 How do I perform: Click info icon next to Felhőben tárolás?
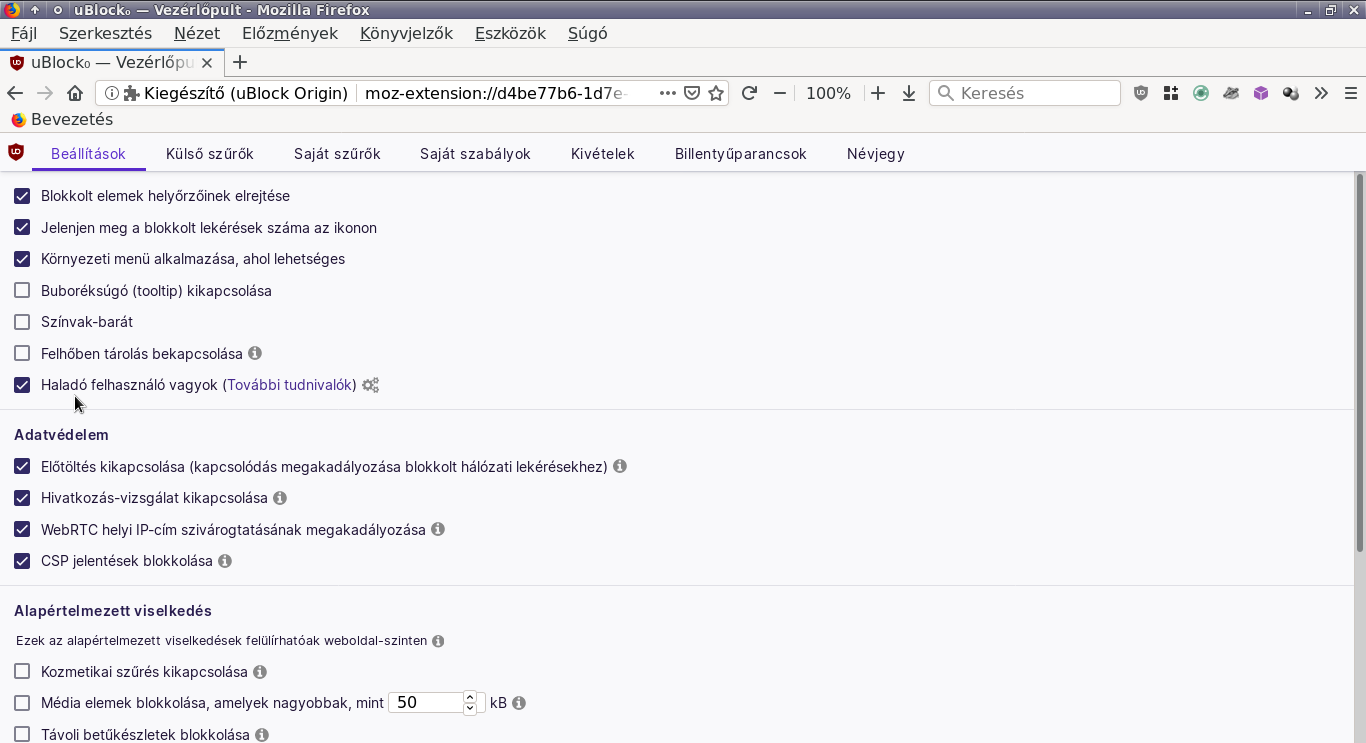point(255,353)
